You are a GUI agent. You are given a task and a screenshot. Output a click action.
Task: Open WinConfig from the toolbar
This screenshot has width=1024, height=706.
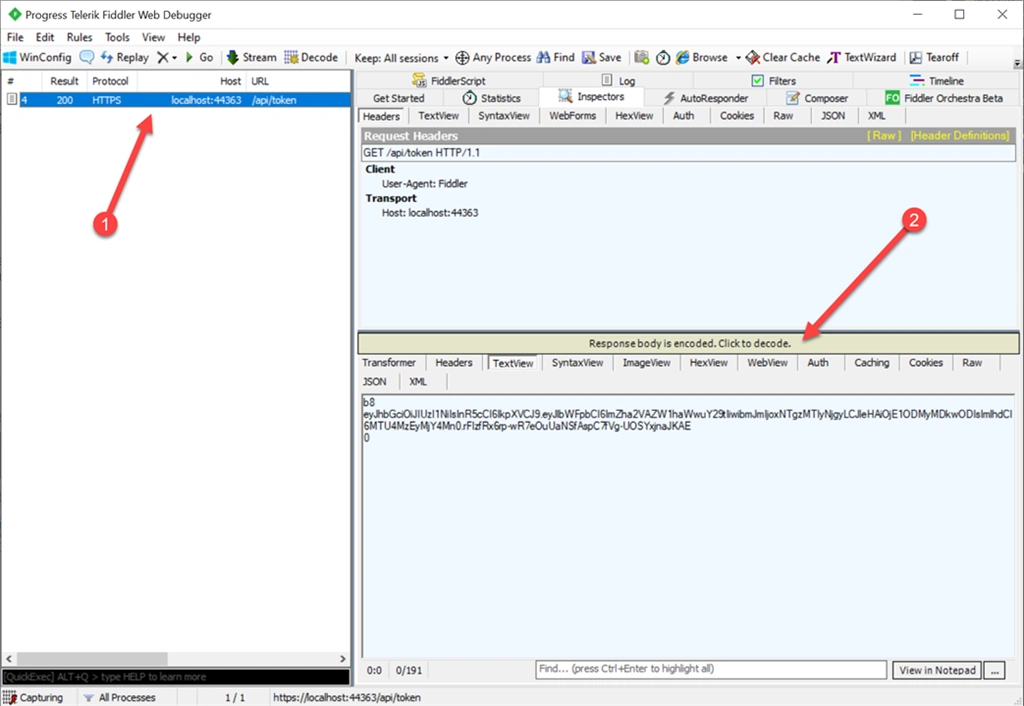click(37, 57)
